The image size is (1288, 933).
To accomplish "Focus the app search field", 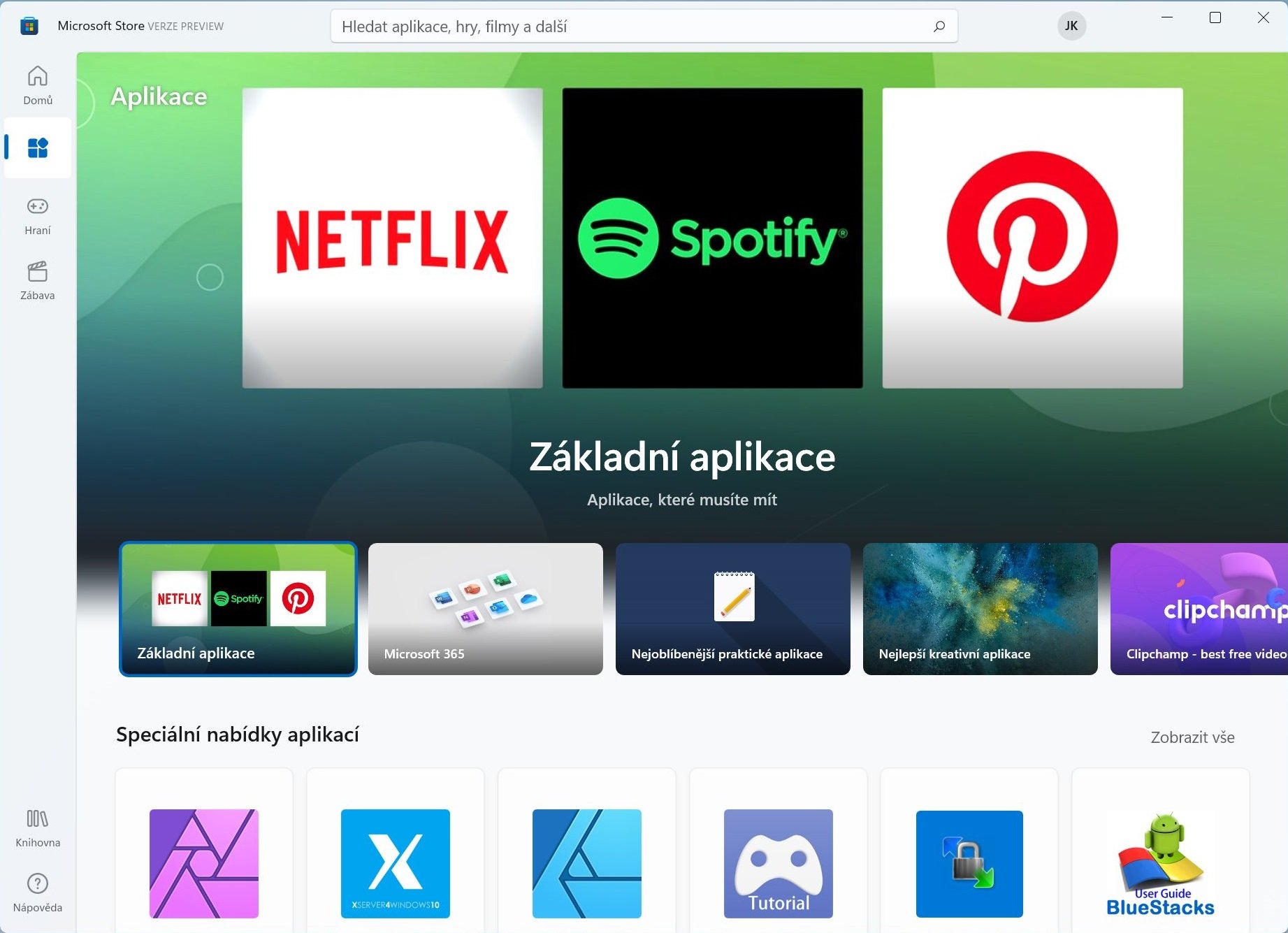I will [x=644, y=27].
